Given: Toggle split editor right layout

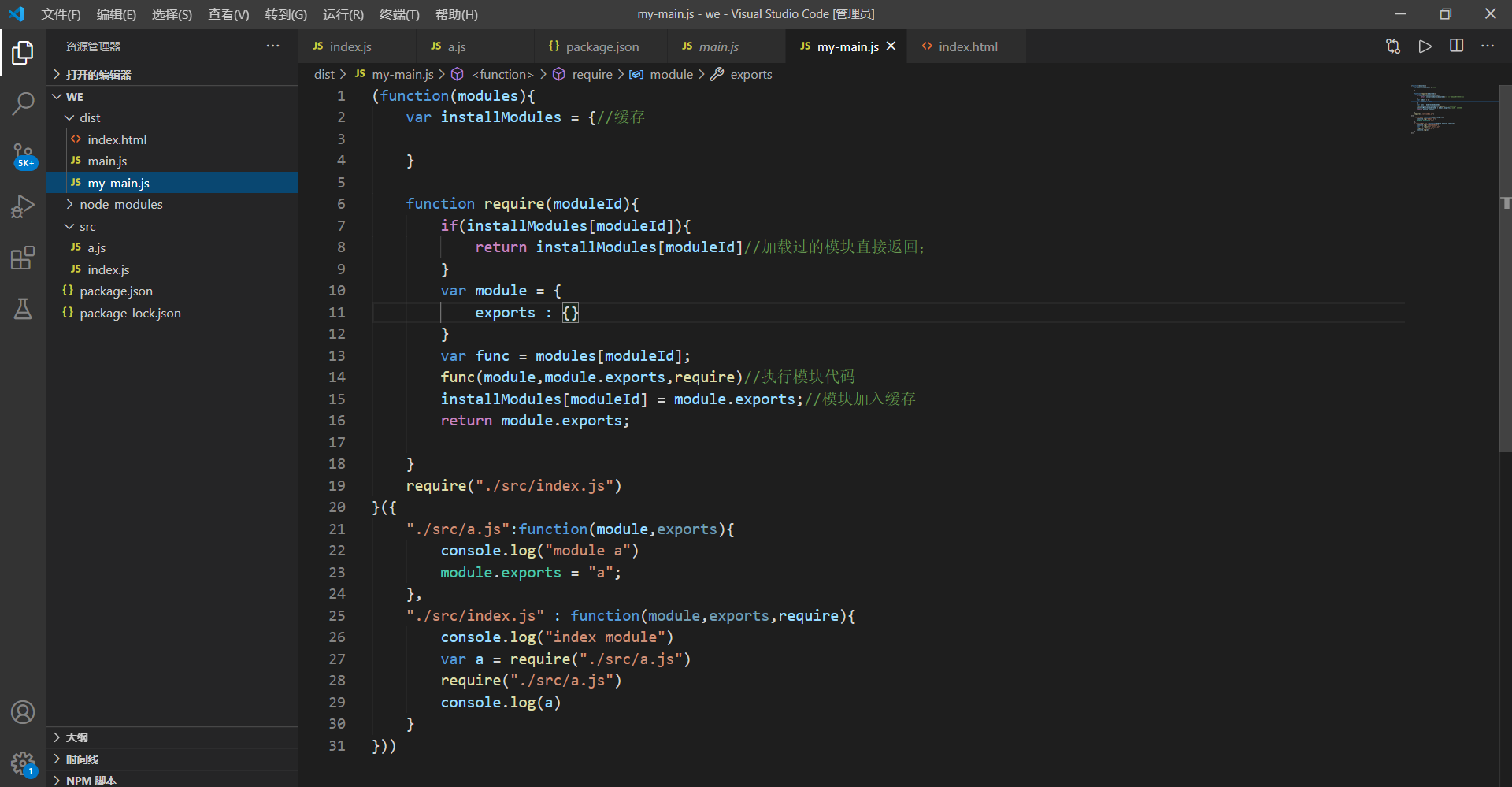Looking at the screenshot, I should [1456, 46].
